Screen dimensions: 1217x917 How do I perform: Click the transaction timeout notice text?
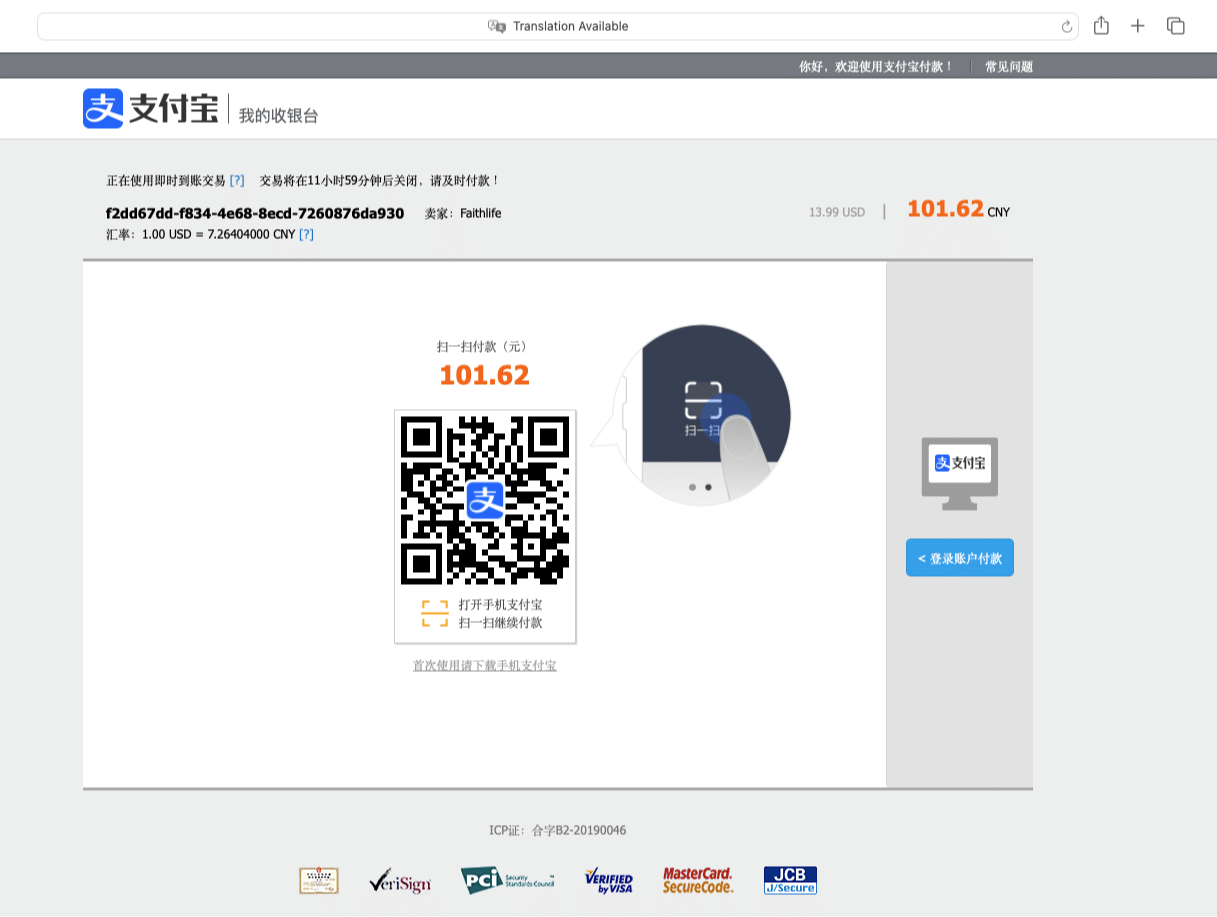[380, 181]
